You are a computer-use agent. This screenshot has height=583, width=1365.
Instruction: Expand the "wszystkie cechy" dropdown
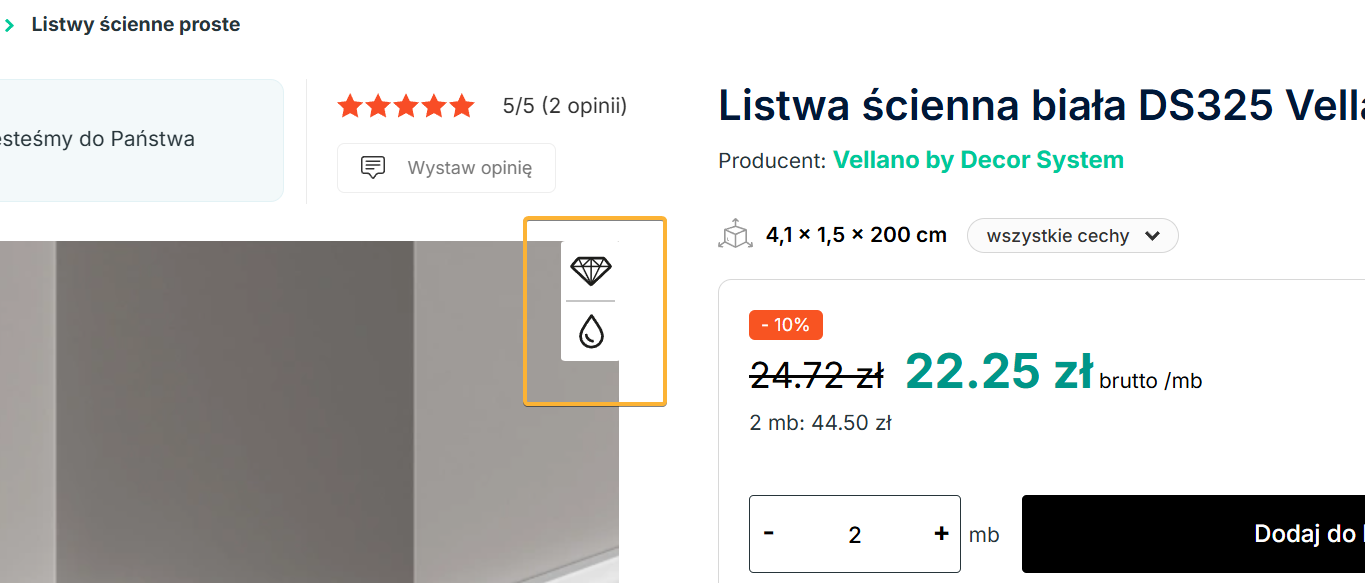click(x=1072, y=236)
